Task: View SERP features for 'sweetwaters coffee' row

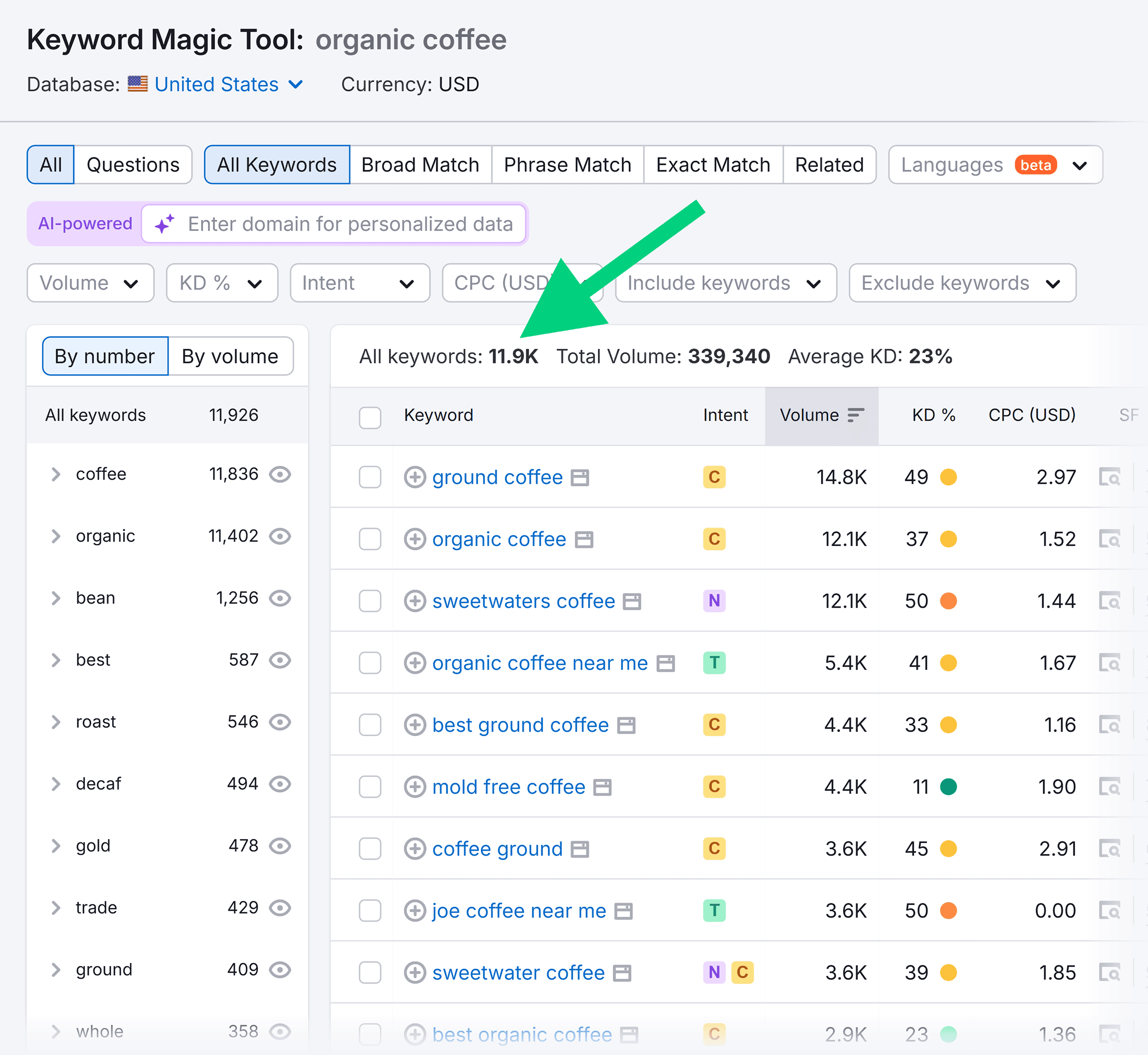Action: (1110, 600)
